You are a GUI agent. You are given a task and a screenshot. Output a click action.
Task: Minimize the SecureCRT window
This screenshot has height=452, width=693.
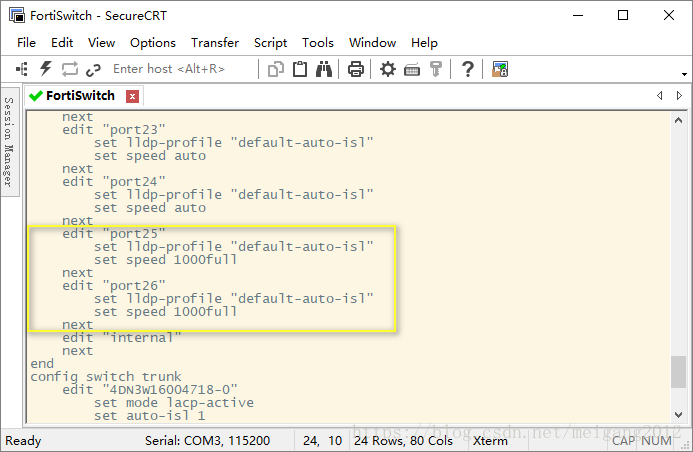(578, 15)
